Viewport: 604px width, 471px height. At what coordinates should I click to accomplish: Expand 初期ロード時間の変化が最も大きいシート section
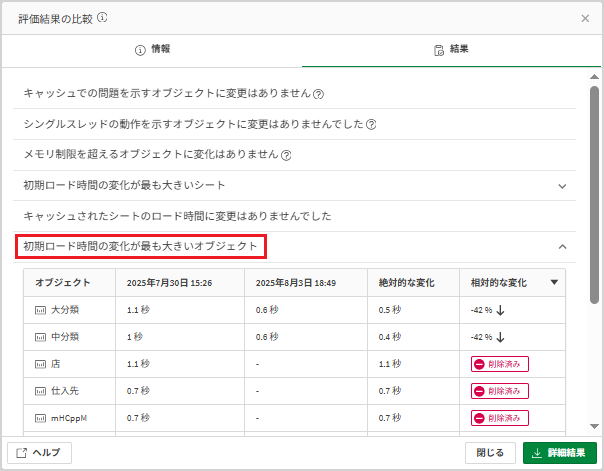pyautogui.click(x=562, y=186)
